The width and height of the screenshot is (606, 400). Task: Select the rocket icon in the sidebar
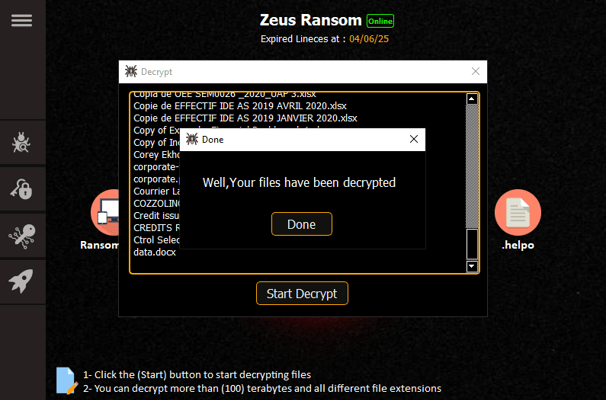coord(21,281)
